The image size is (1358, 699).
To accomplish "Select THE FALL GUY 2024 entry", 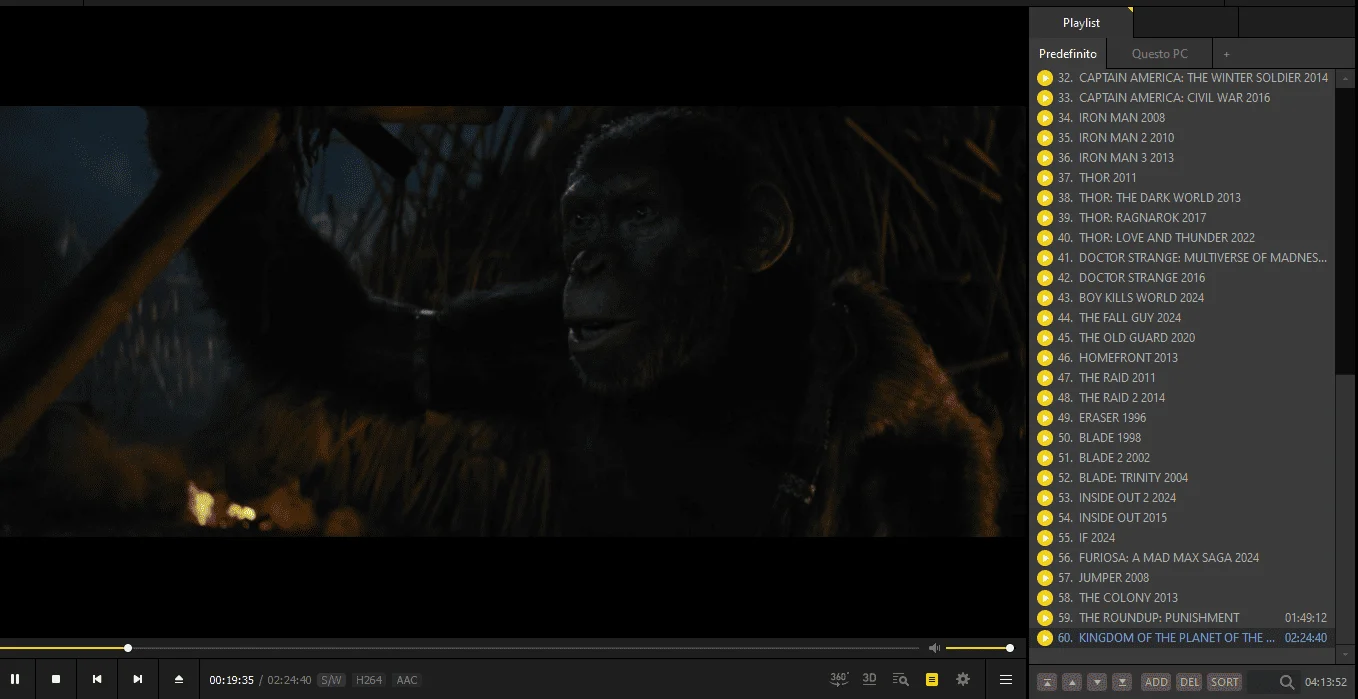I will pyautogui.click(x=1183, y=318).
